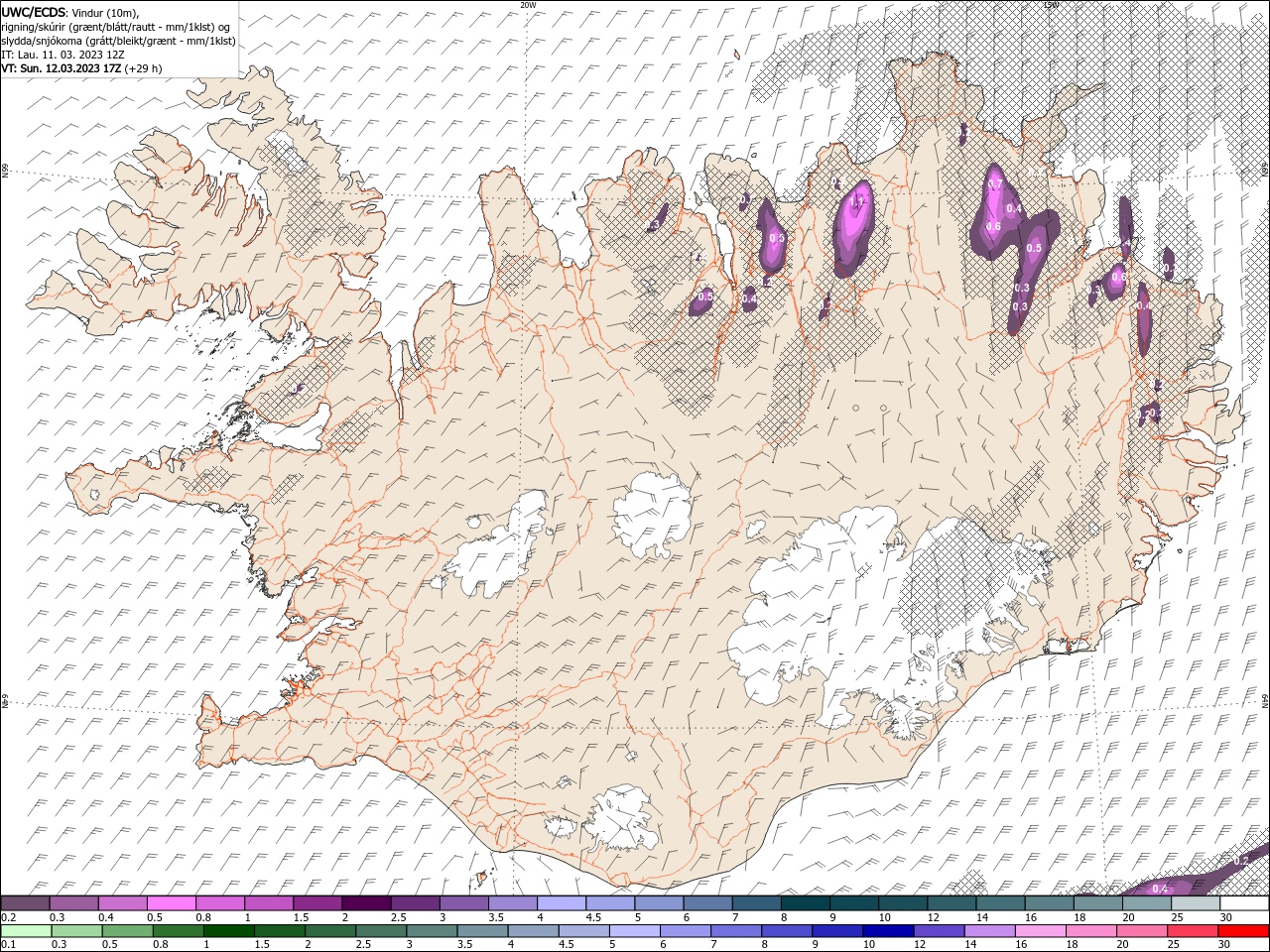Pick the snow legend swatch labeled 0.4

(x=122, y=903)
